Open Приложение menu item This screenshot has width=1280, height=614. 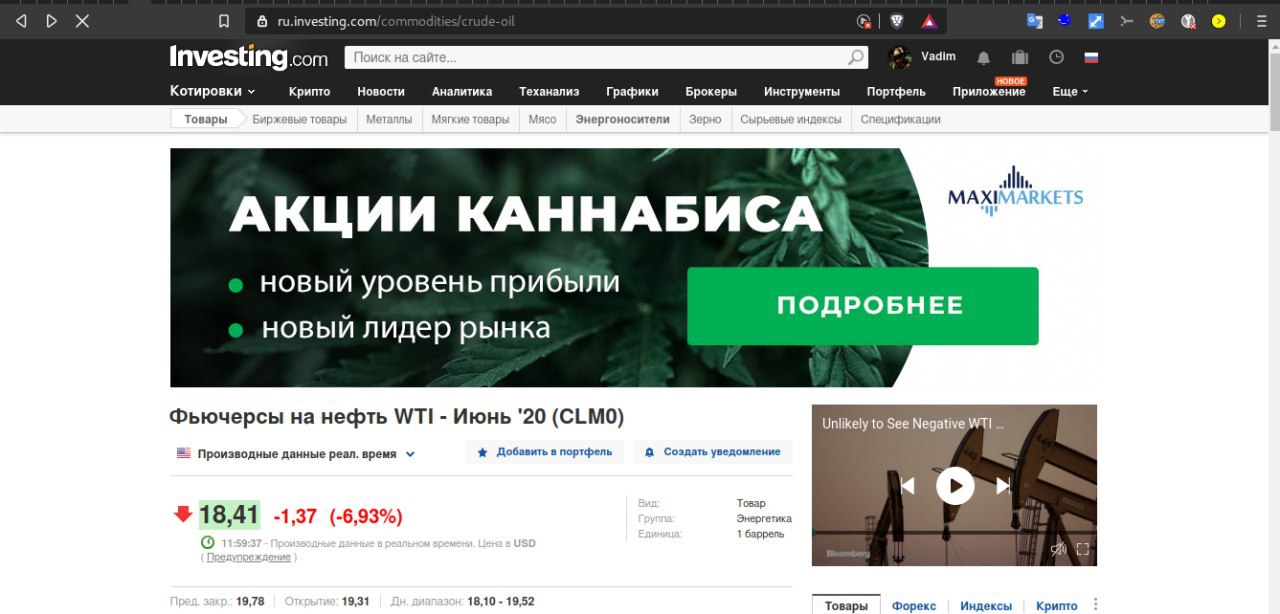(989, 91)
